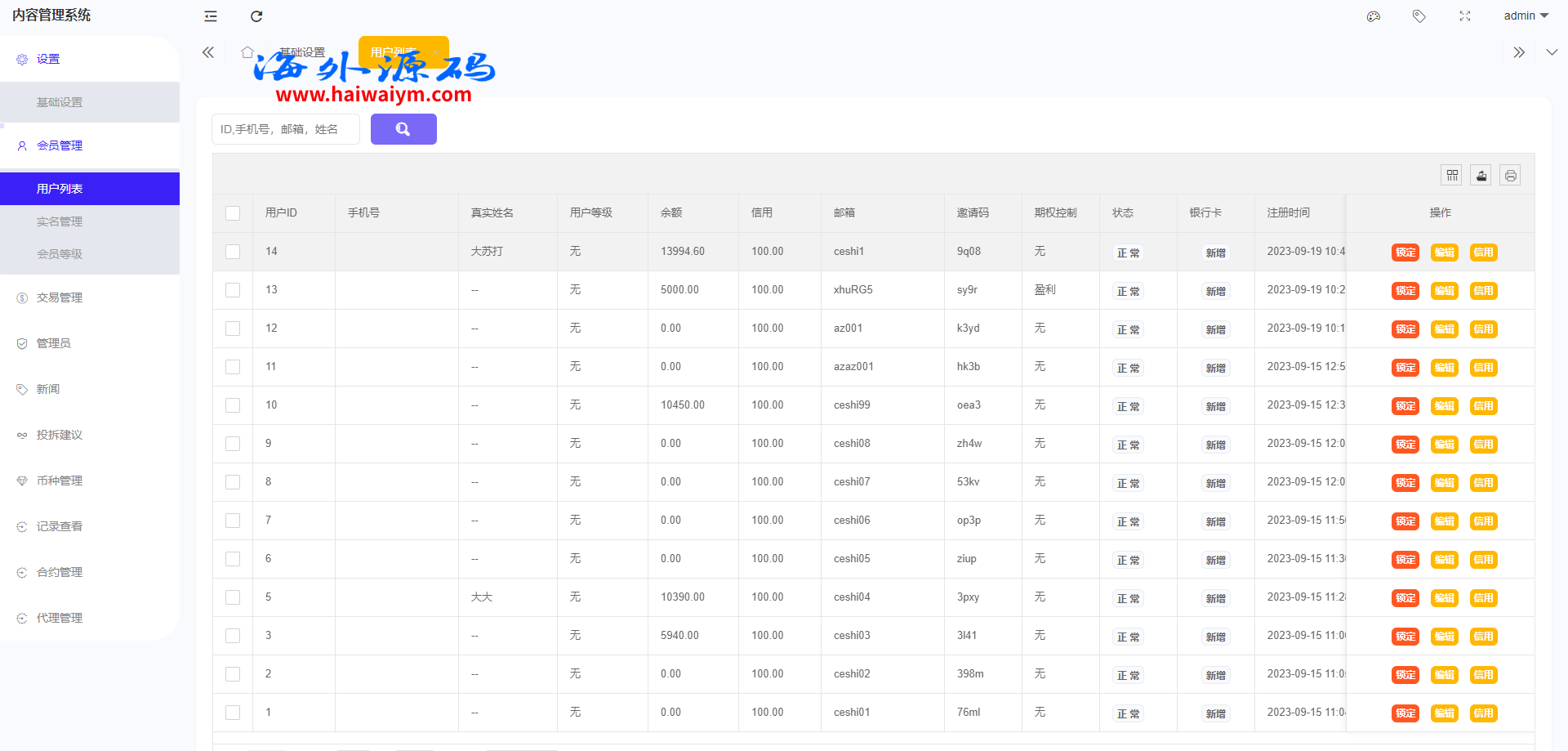Click the purple search magnifier button

point(403,129)
